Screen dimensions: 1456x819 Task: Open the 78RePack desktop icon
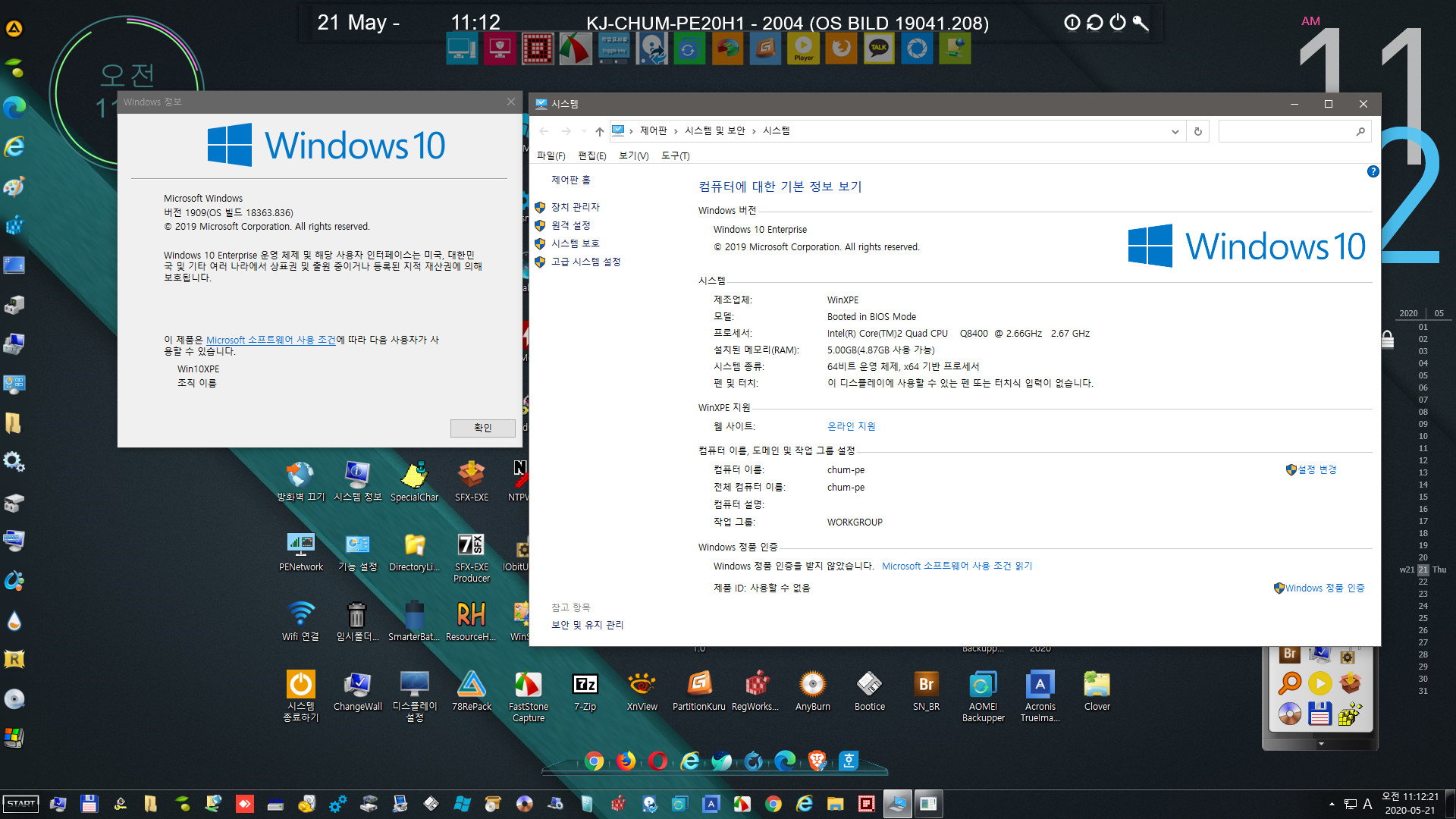coord(472,691)
